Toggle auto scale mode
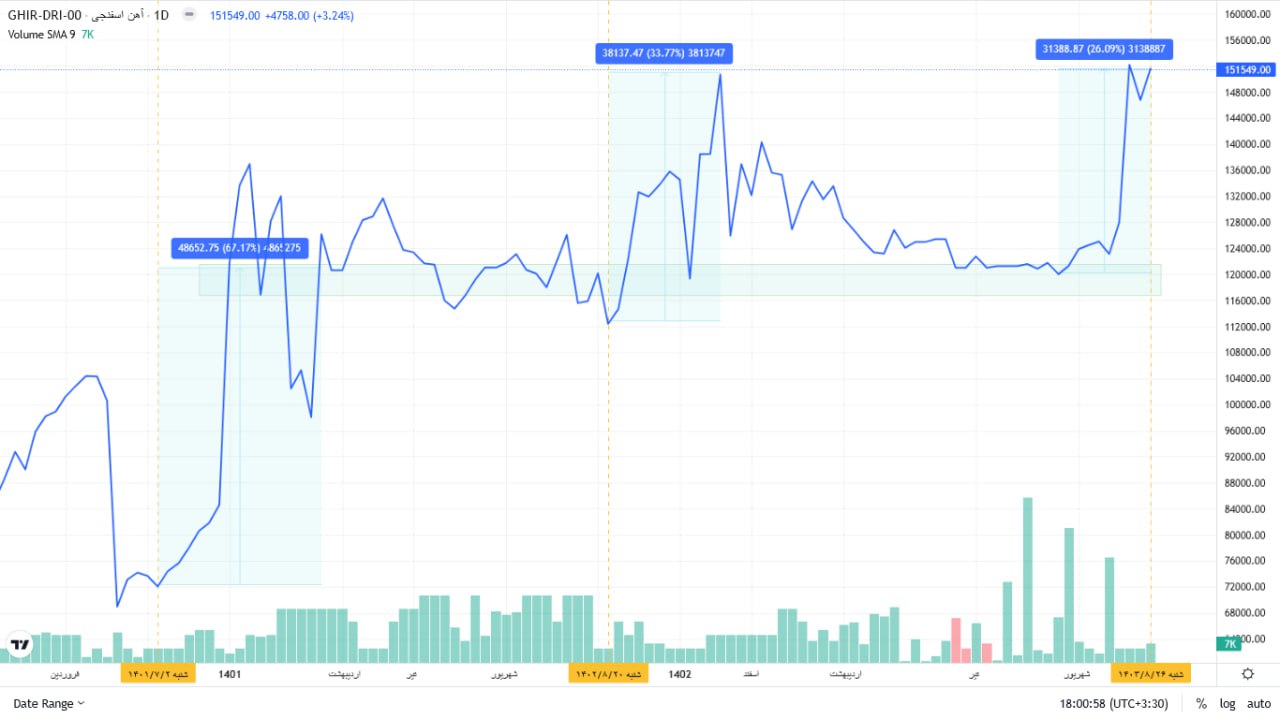 pos(1258,704)
